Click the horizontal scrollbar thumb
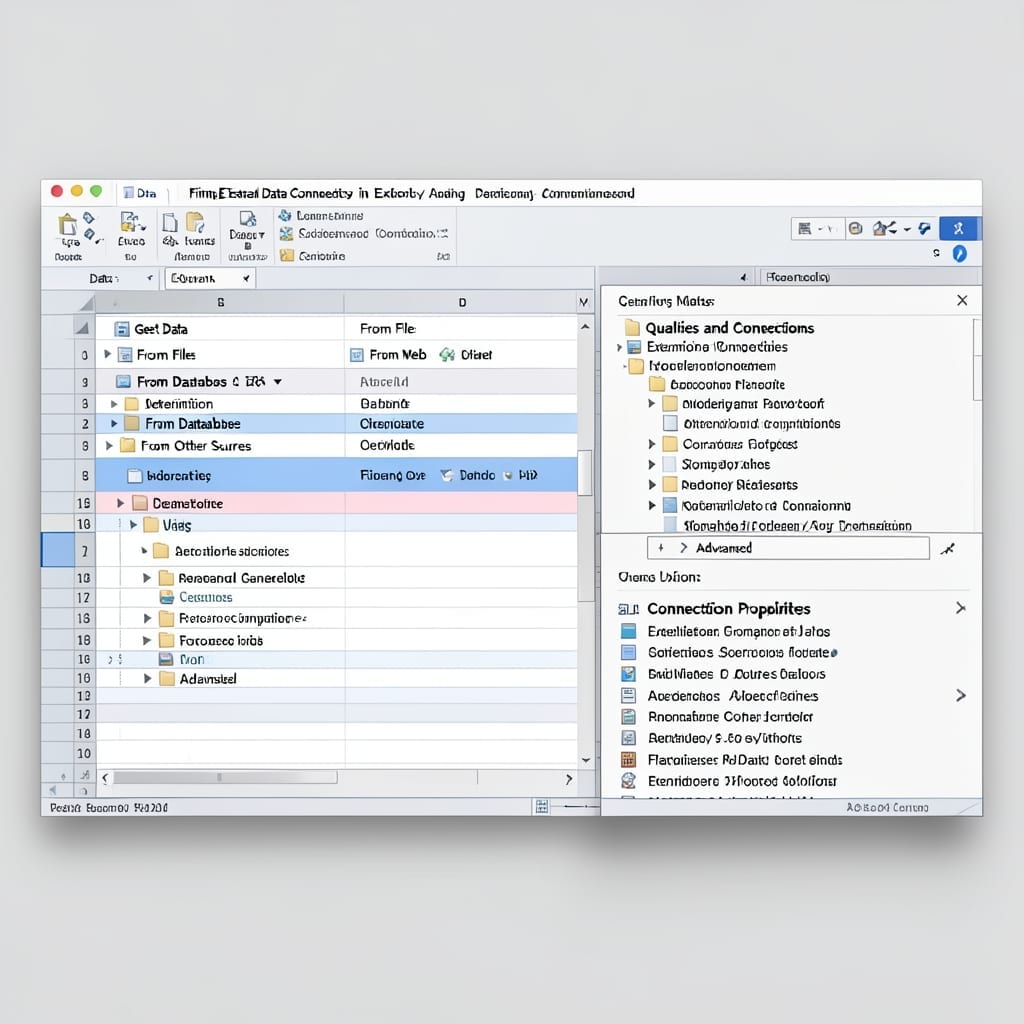The image size is (1024, 1024). pos(225,777)
